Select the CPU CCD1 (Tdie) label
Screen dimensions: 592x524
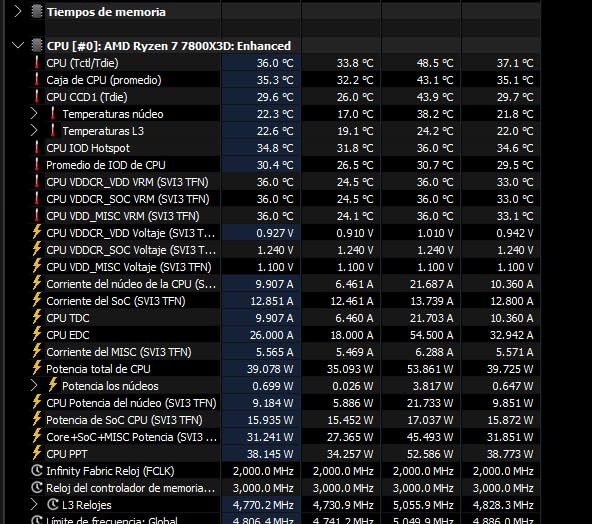tap(87, 97)
